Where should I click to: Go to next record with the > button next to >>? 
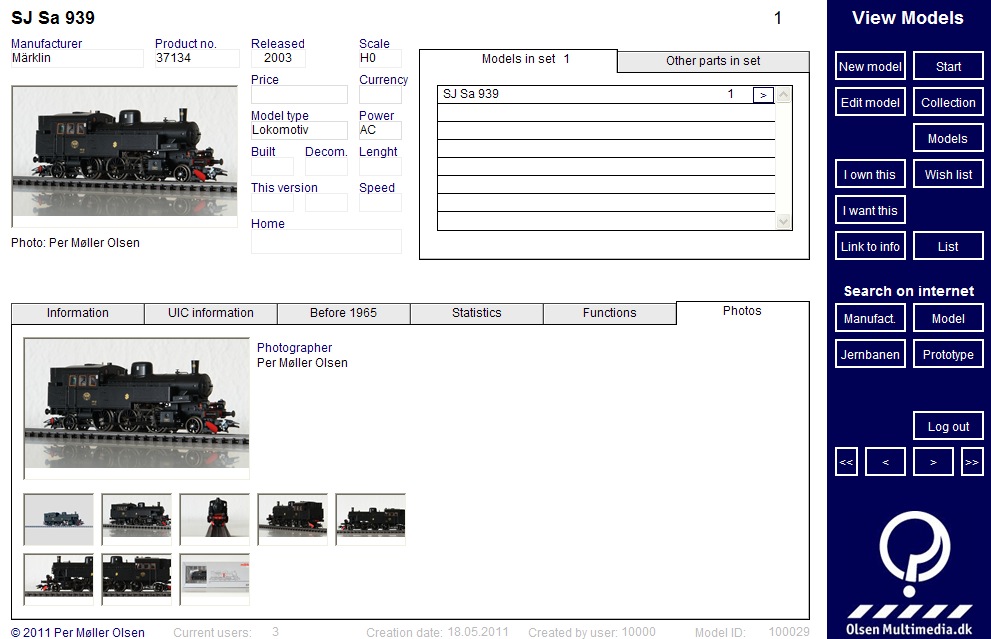click(933, 462)
